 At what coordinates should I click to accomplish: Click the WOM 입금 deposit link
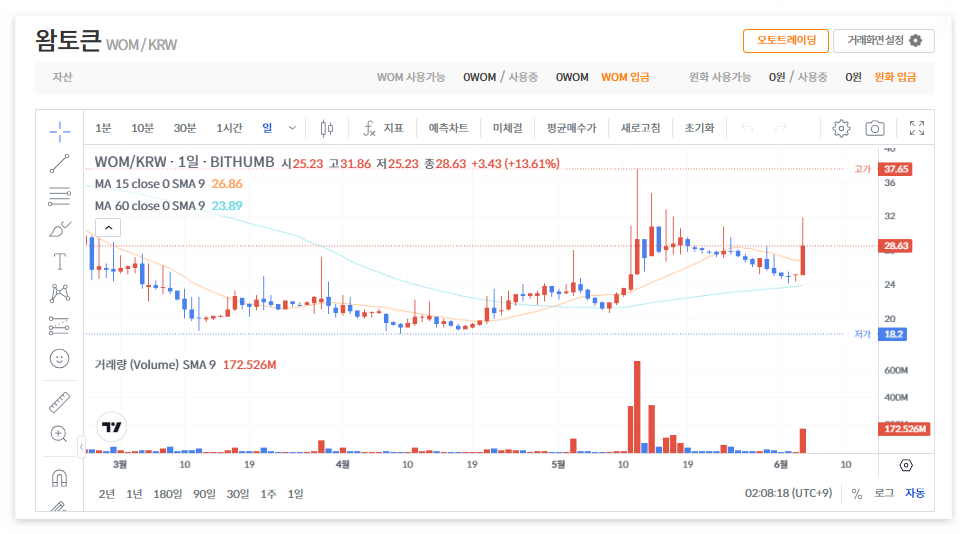coord(625,77)
